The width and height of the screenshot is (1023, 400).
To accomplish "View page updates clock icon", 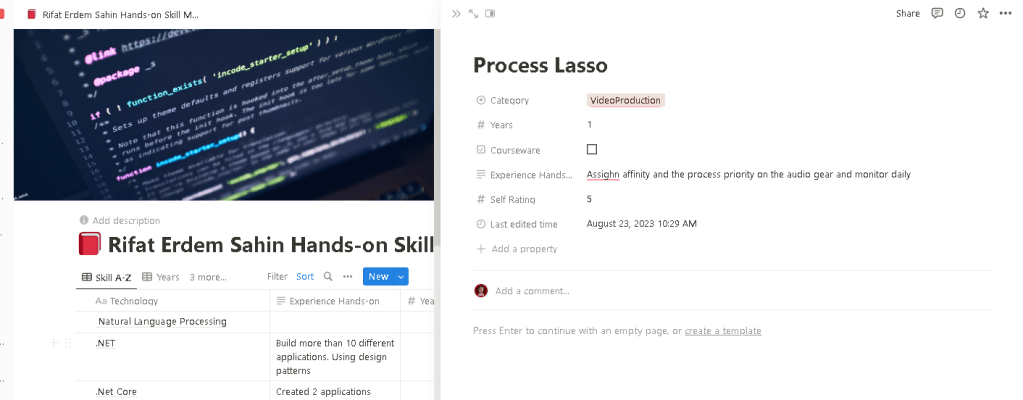I will click(960, 13).
